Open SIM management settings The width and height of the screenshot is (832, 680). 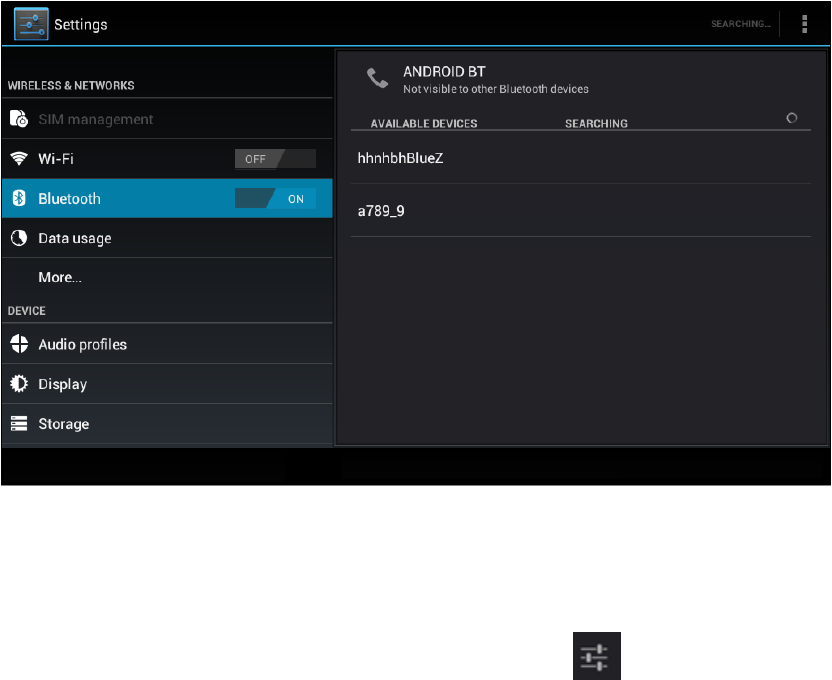(x=167, y=119)
